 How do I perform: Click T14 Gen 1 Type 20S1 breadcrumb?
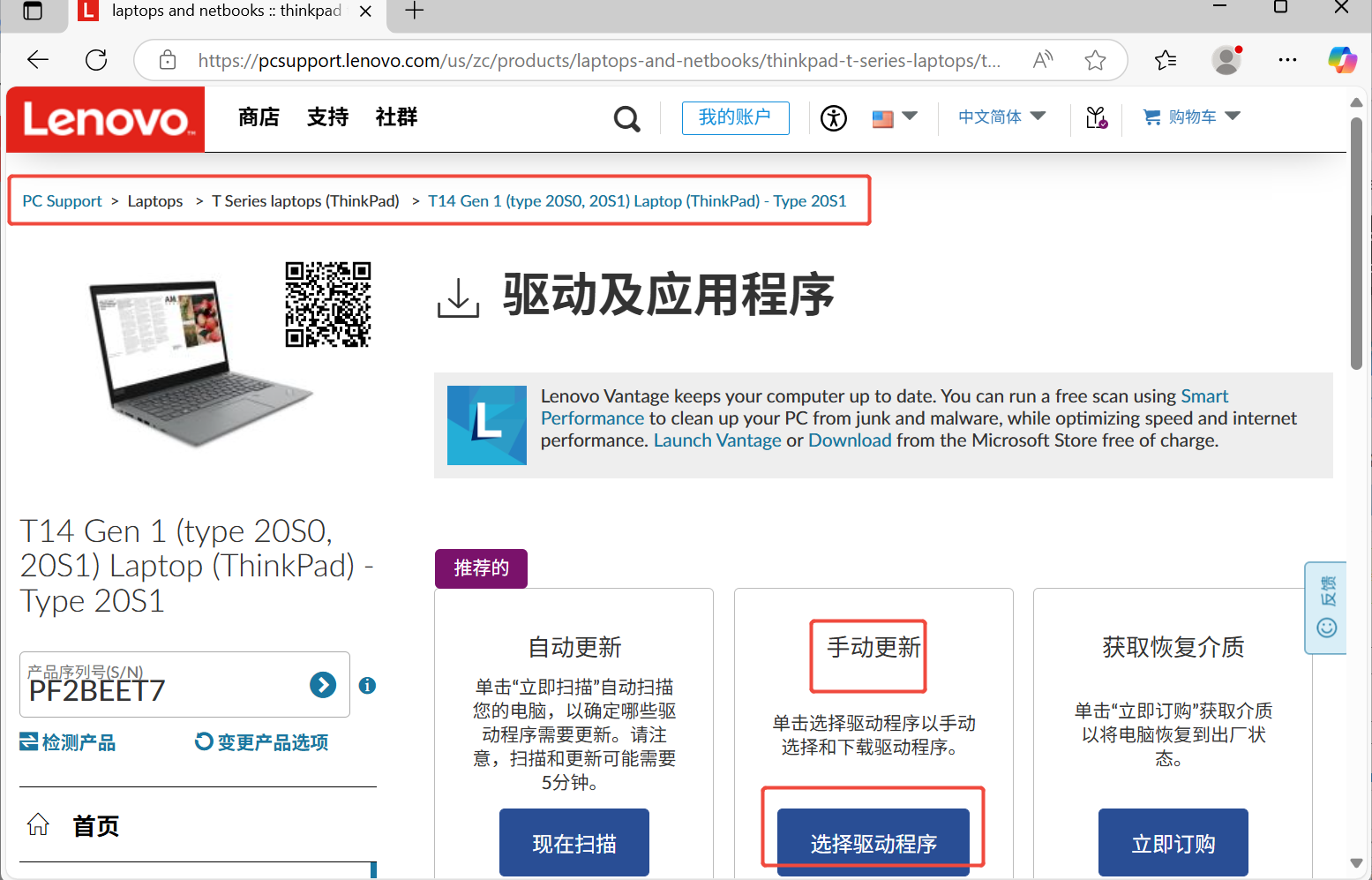[x=637, y=201]
